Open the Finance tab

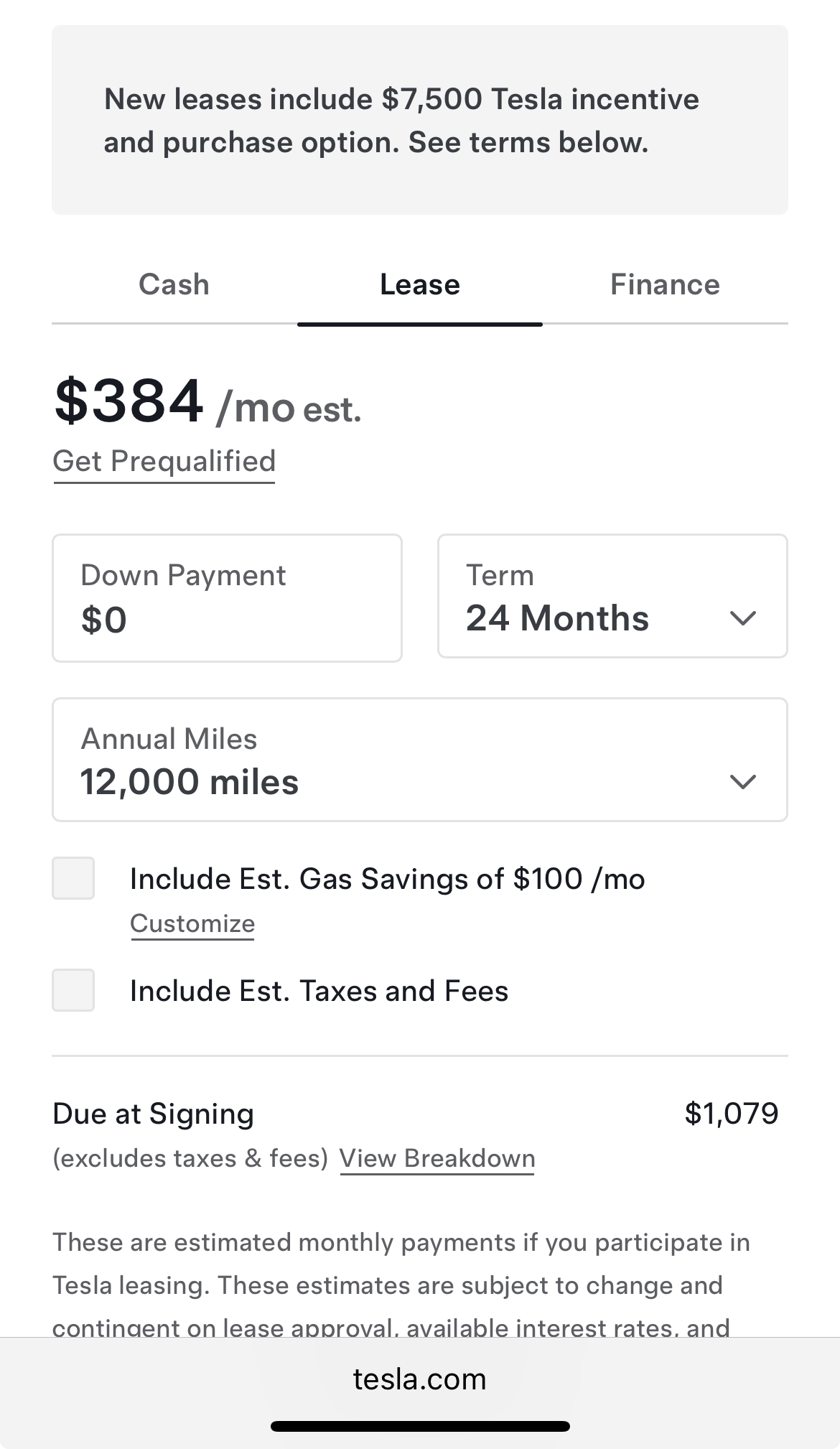665,285
